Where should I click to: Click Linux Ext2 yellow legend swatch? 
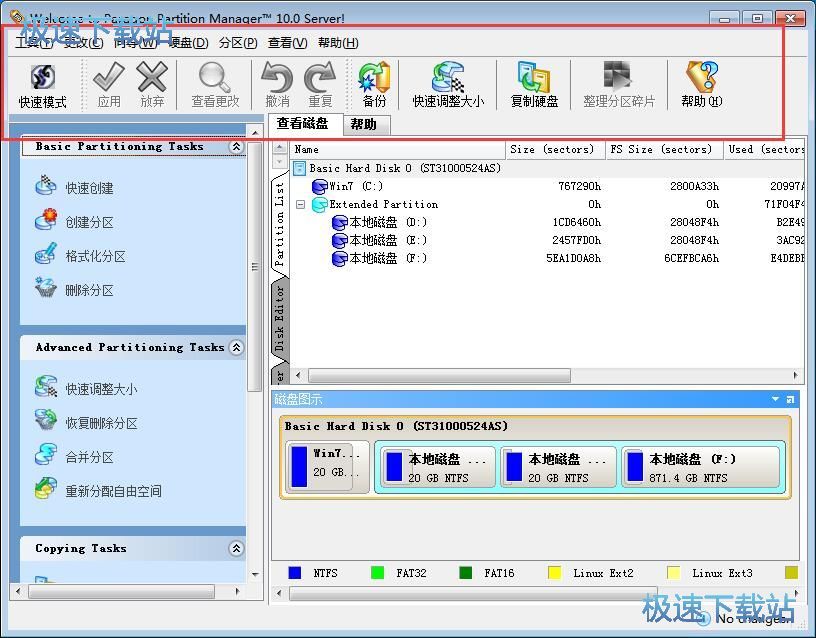[x=554, y=573]
